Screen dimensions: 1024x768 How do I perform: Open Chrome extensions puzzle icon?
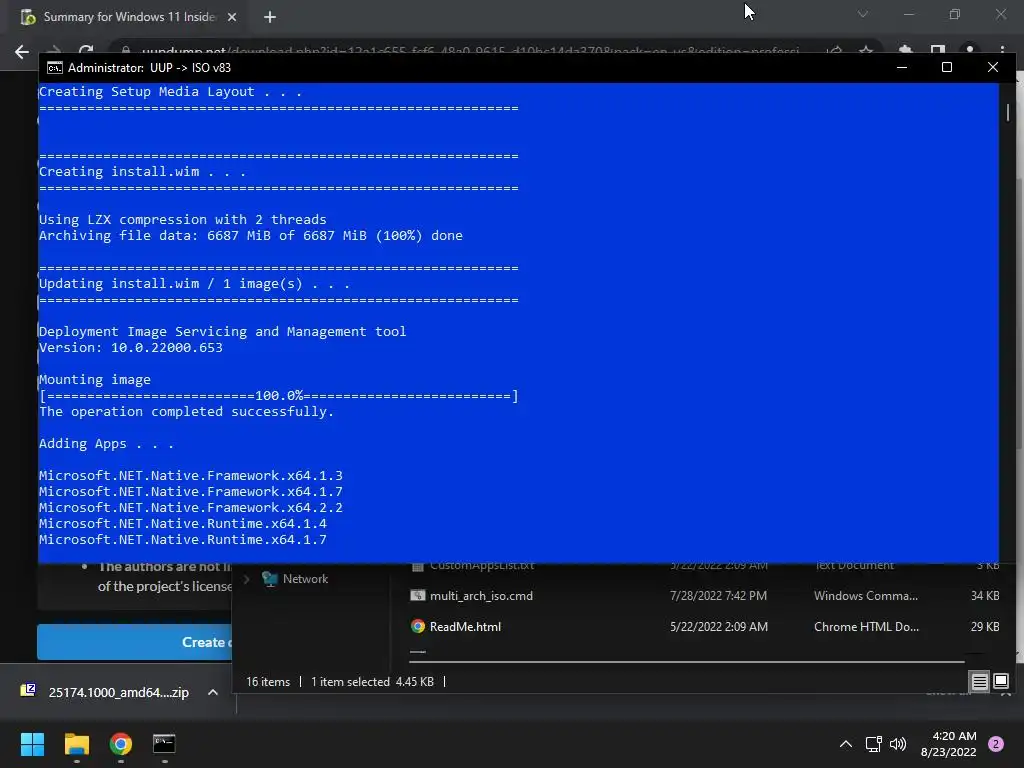[906, 50]
